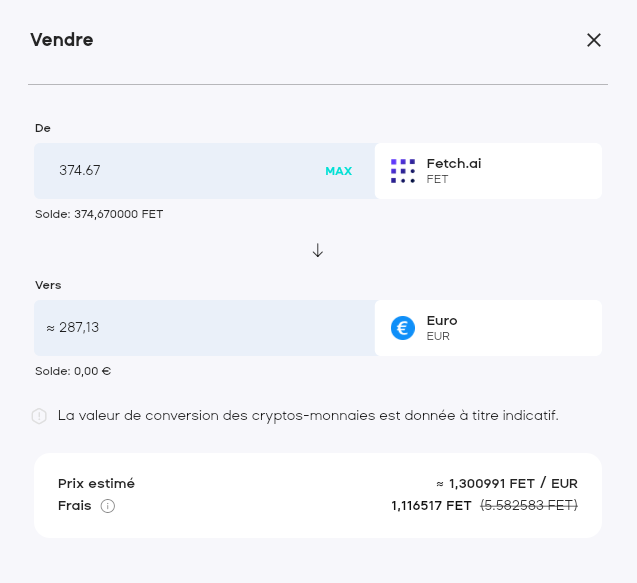Click the blue Euro currency icon
Viewport: 637px width, 583px height.
(x=403, y=328)
